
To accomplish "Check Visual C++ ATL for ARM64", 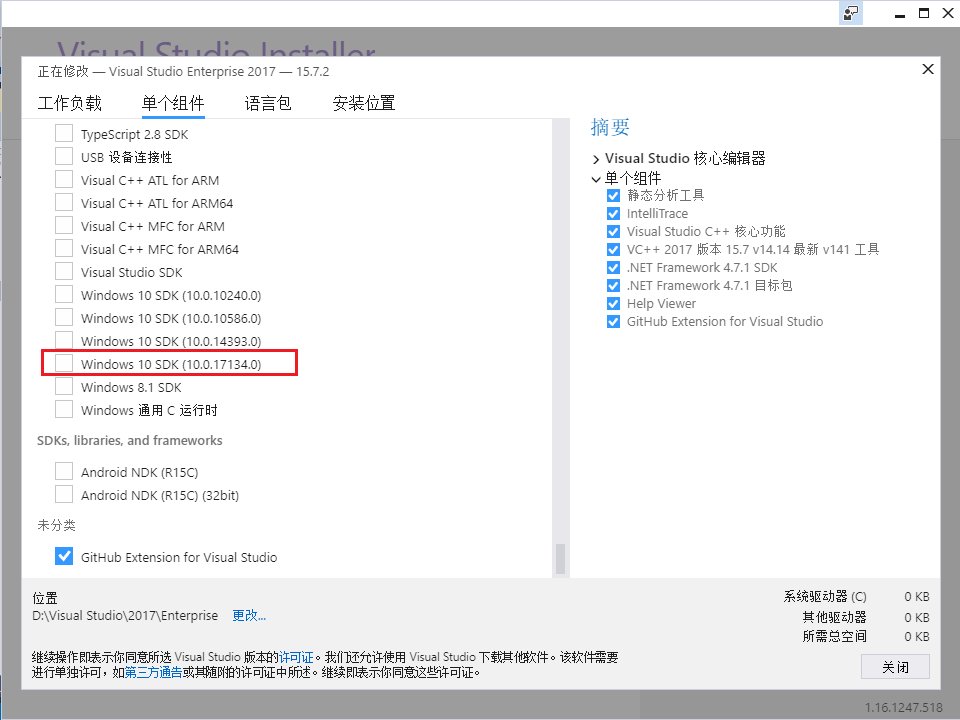I will point(64,202).
